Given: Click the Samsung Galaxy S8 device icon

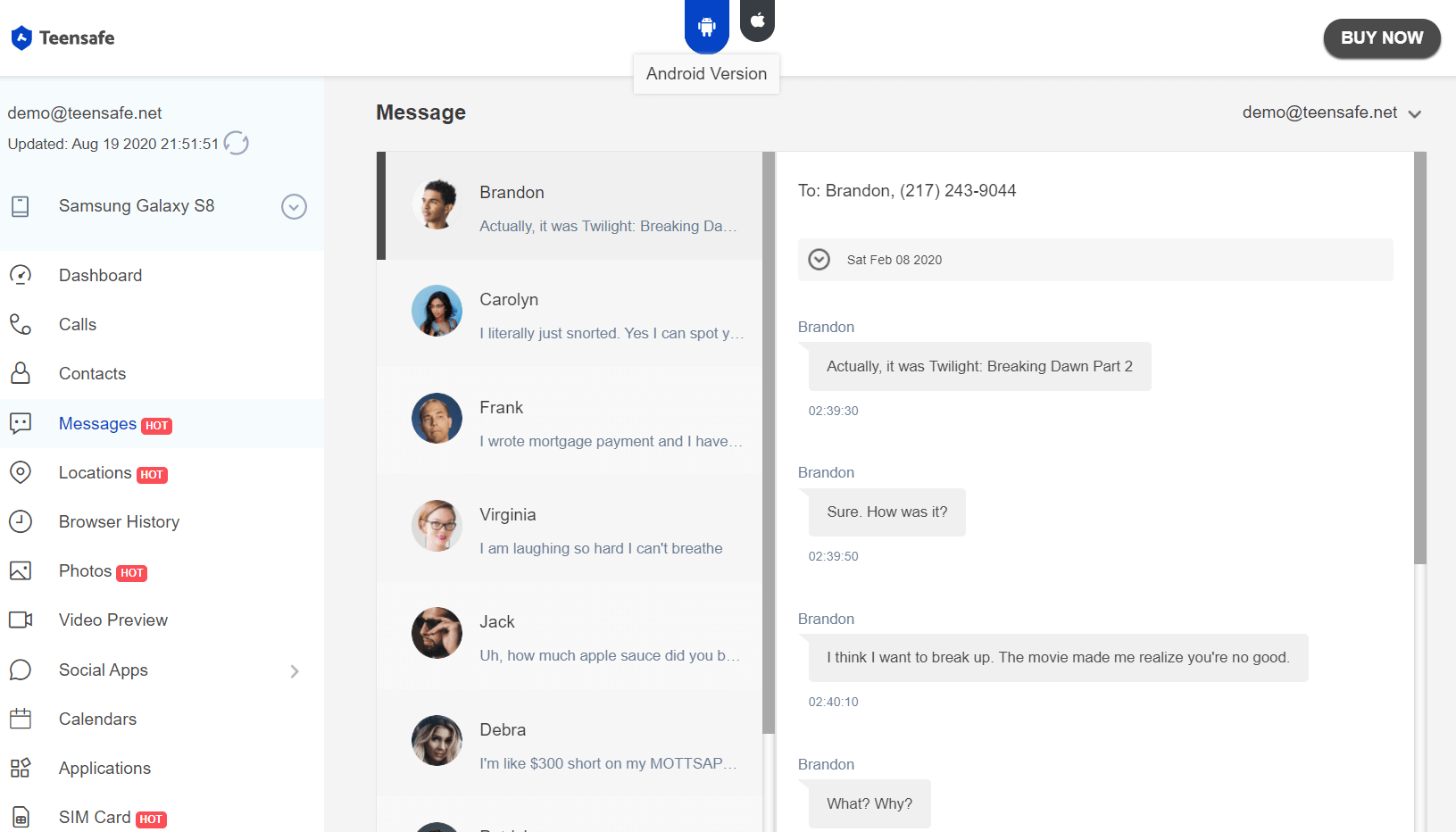Looking at the screenshot, I should [21, 206].
